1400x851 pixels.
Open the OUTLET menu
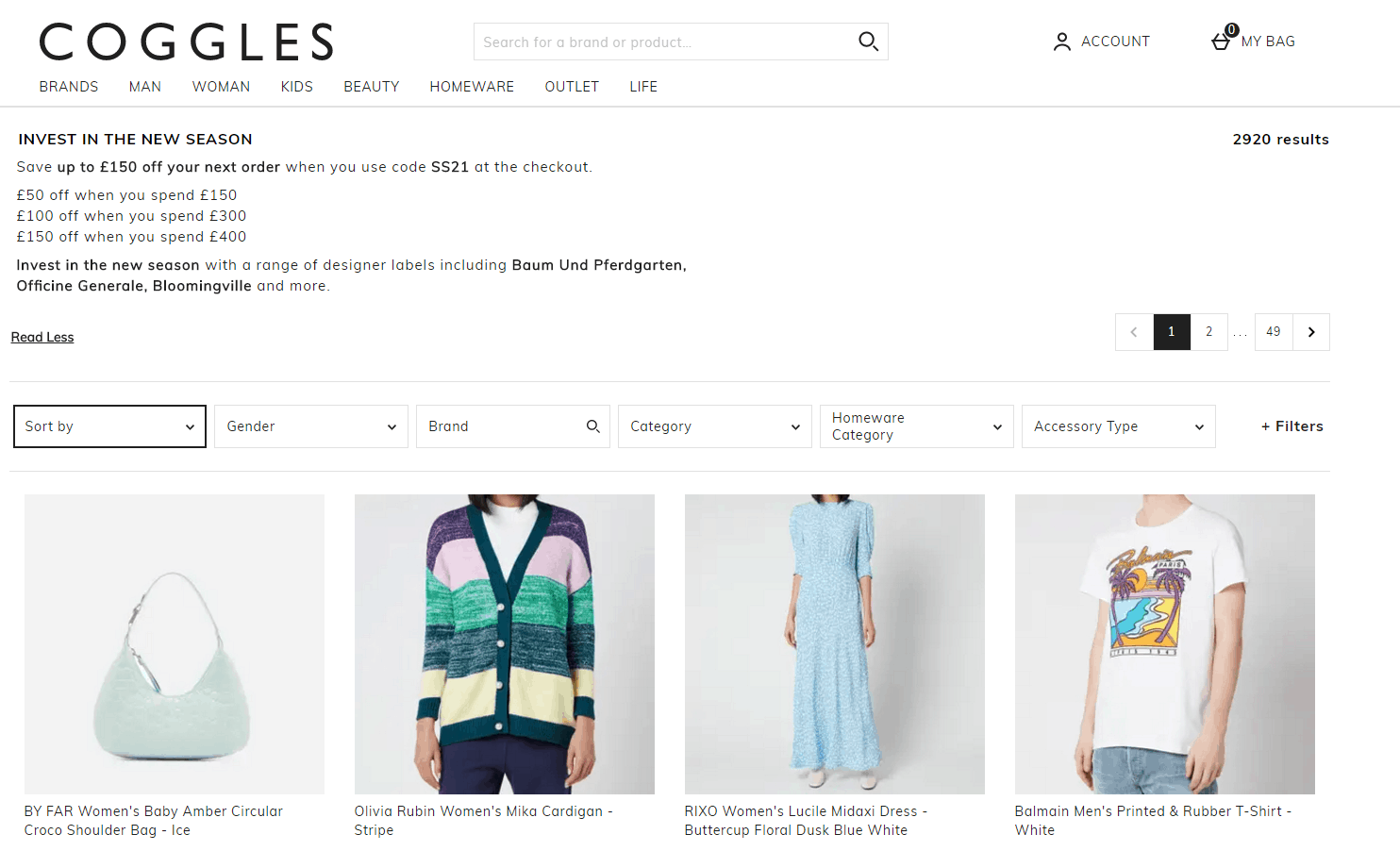pos(572,87)
